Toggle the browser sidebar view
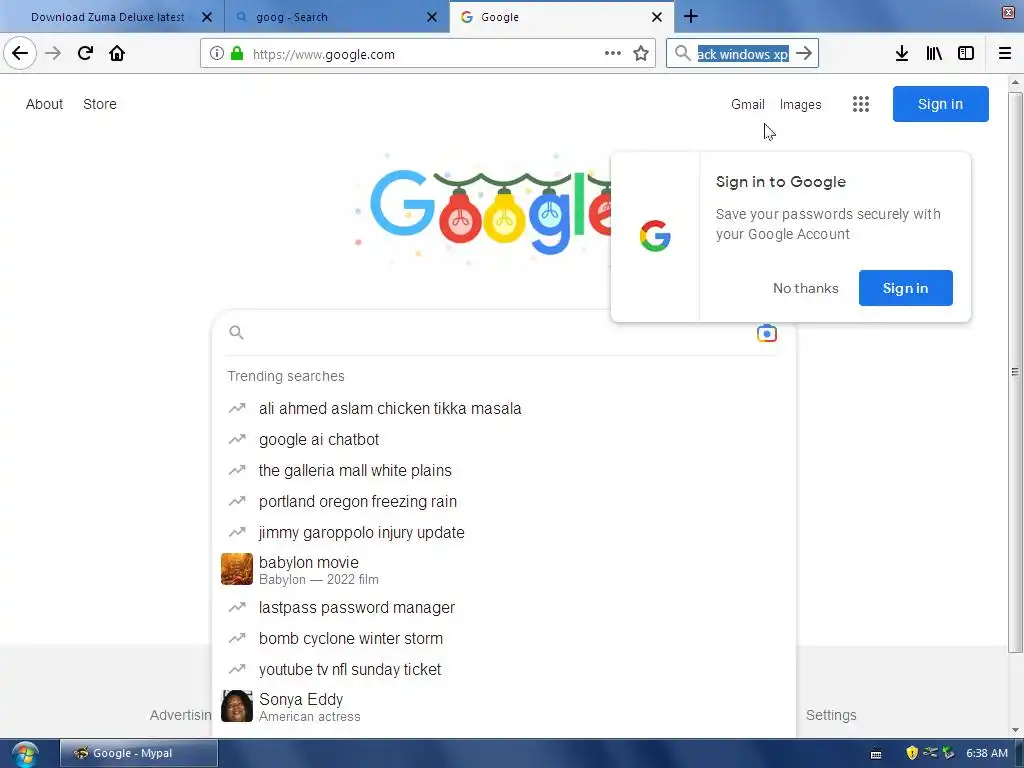This screenshot has width=1024, height=768. pos(966,54)
